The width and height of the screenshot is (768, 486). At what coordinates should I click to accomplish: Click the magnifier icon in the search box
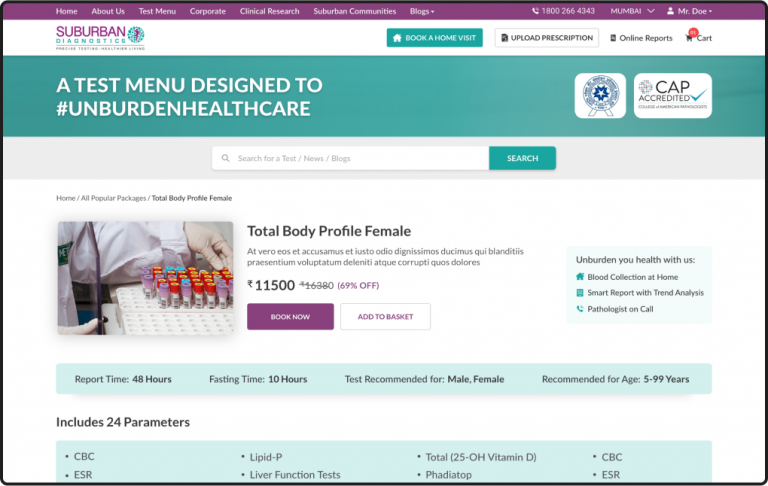coord(225,158)
